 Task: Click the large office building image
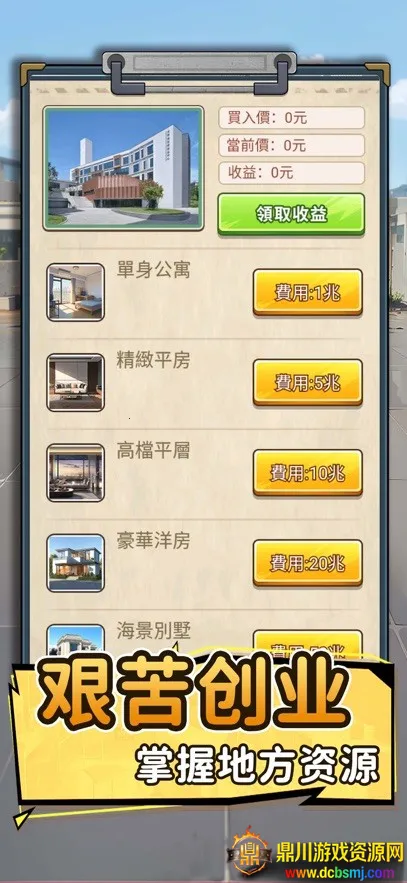click(123, 168)
